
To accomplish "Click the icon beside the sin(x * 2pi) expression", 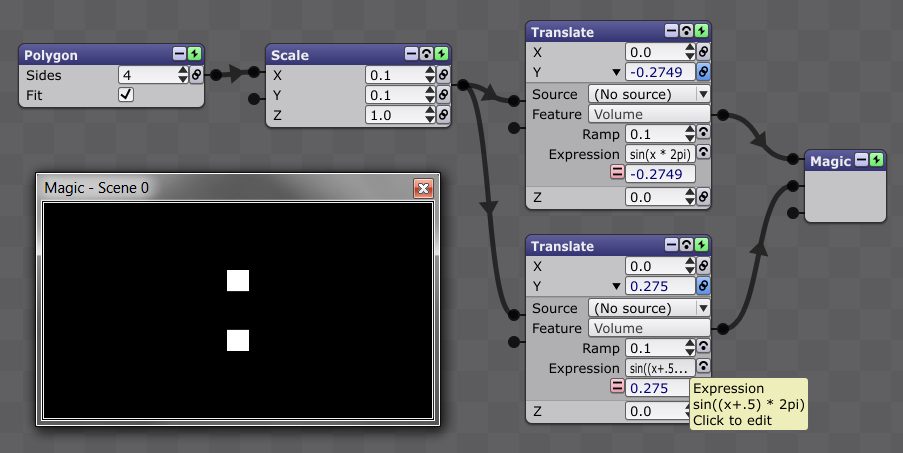I will tap(703, 153).
